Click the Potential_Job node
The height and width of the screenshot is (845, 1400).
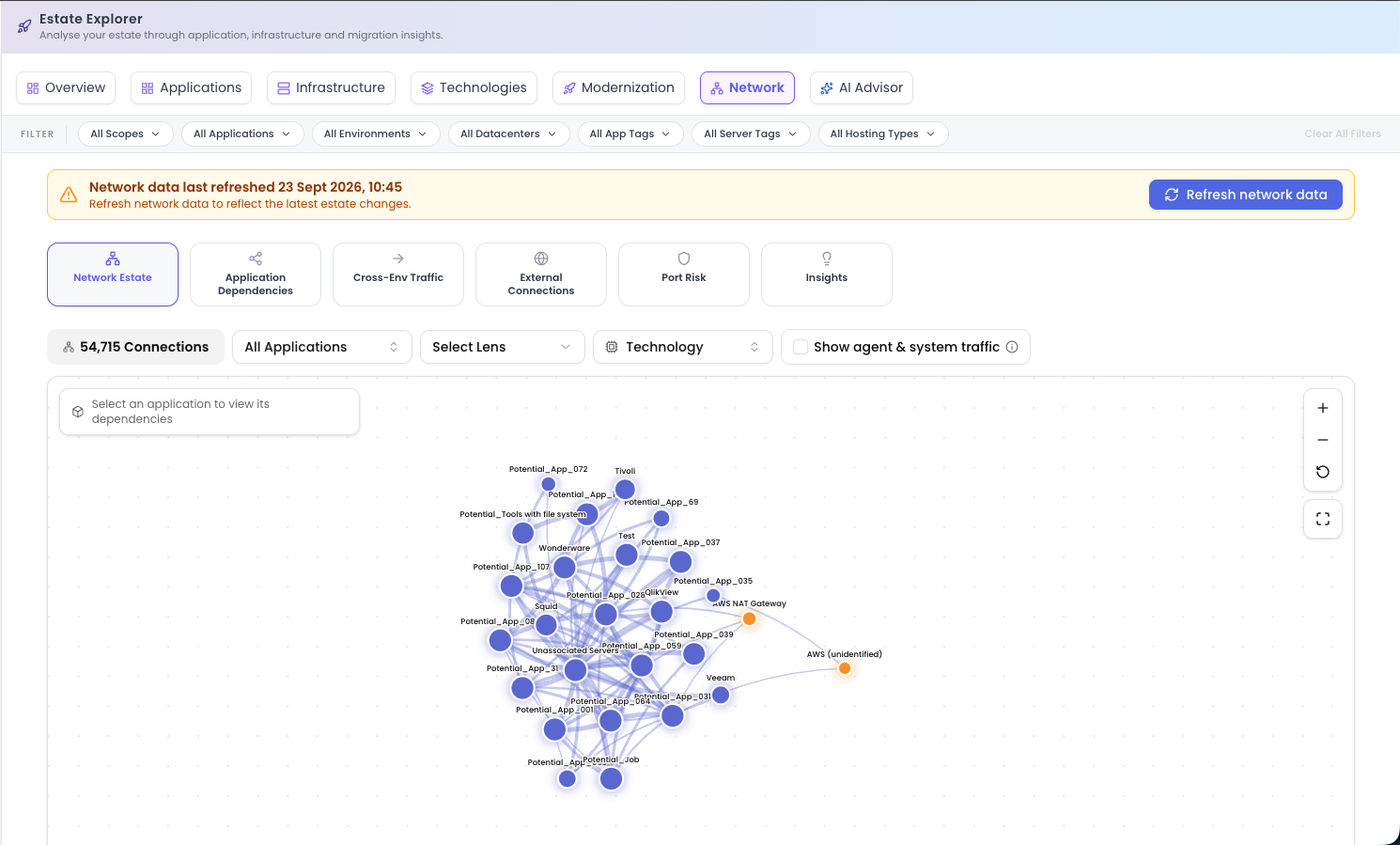pos(611,778)
